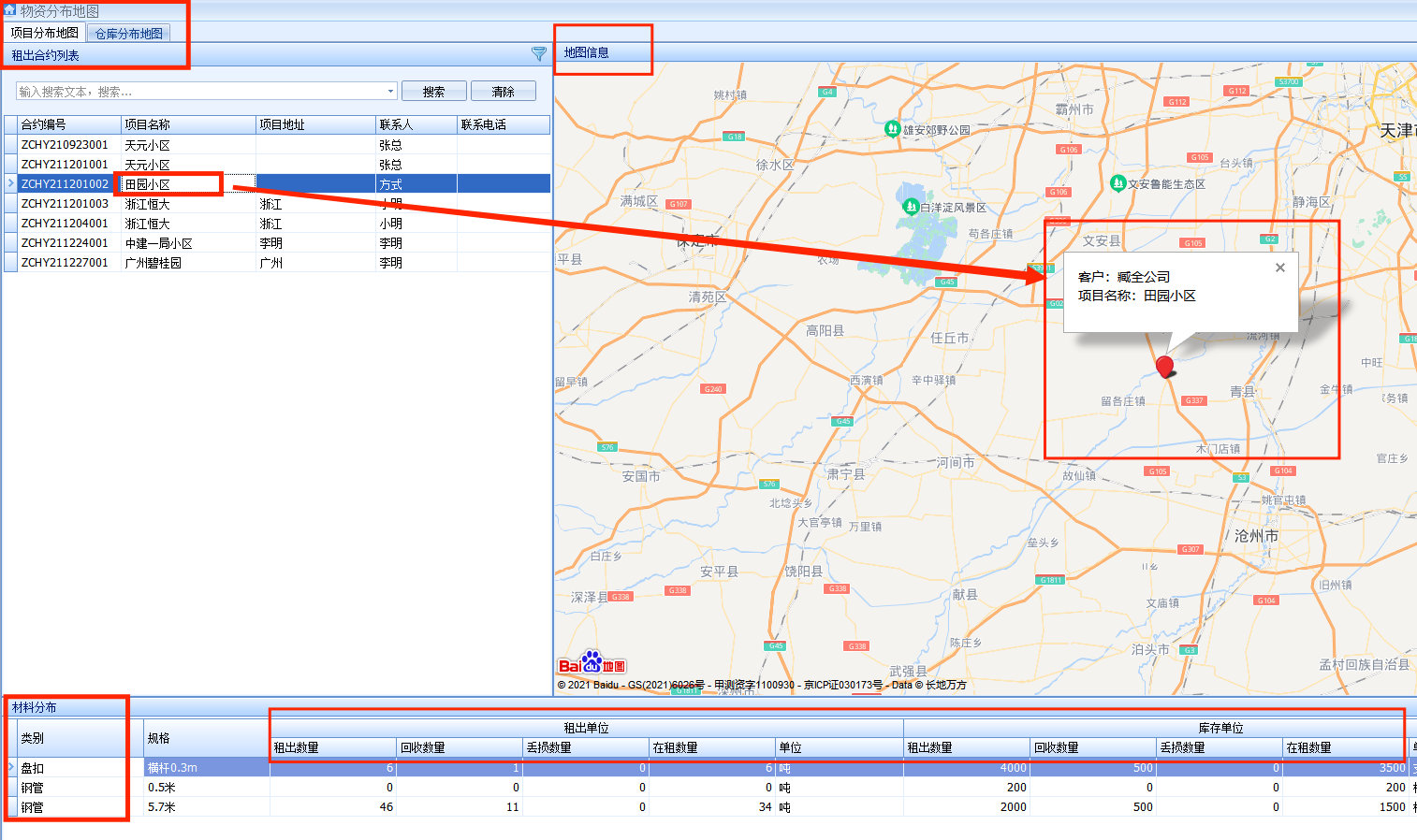Sort by 项目名称 column header

[188, 124]
